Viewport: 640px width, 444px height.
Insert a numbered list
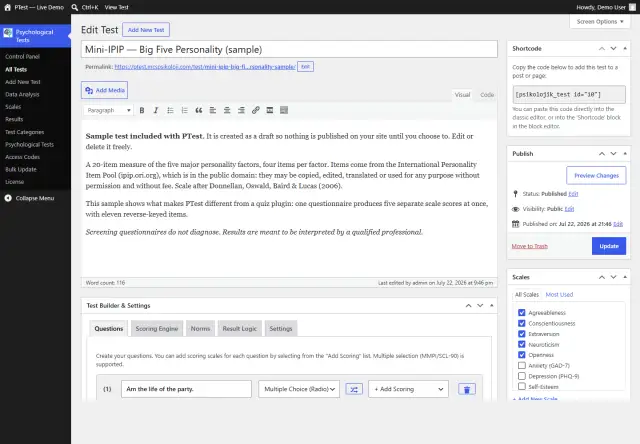tap(184, 110)
